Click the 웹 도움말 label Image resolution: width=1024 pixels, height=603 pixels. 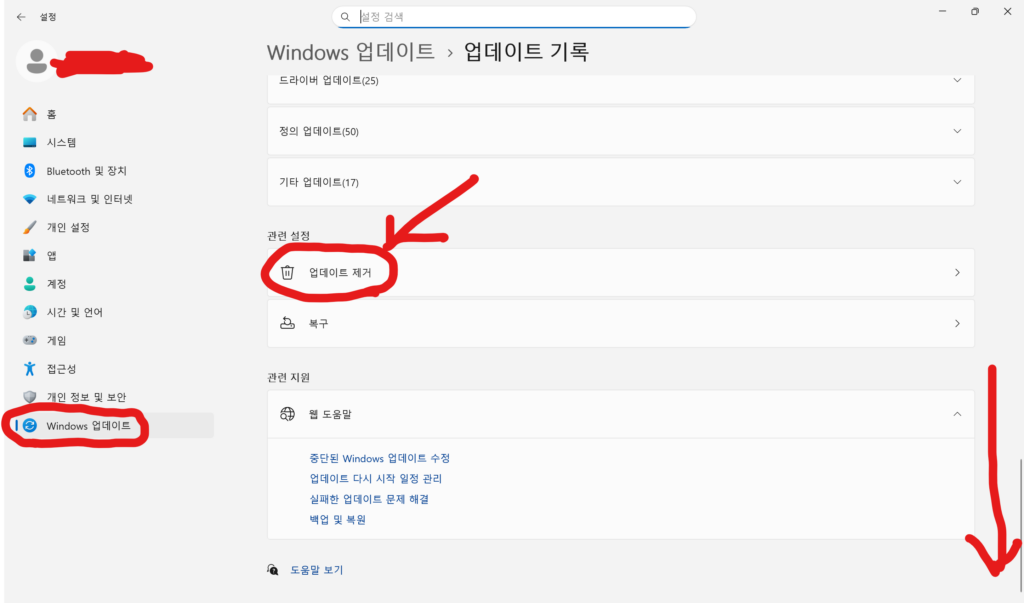(x=330, y=414)
